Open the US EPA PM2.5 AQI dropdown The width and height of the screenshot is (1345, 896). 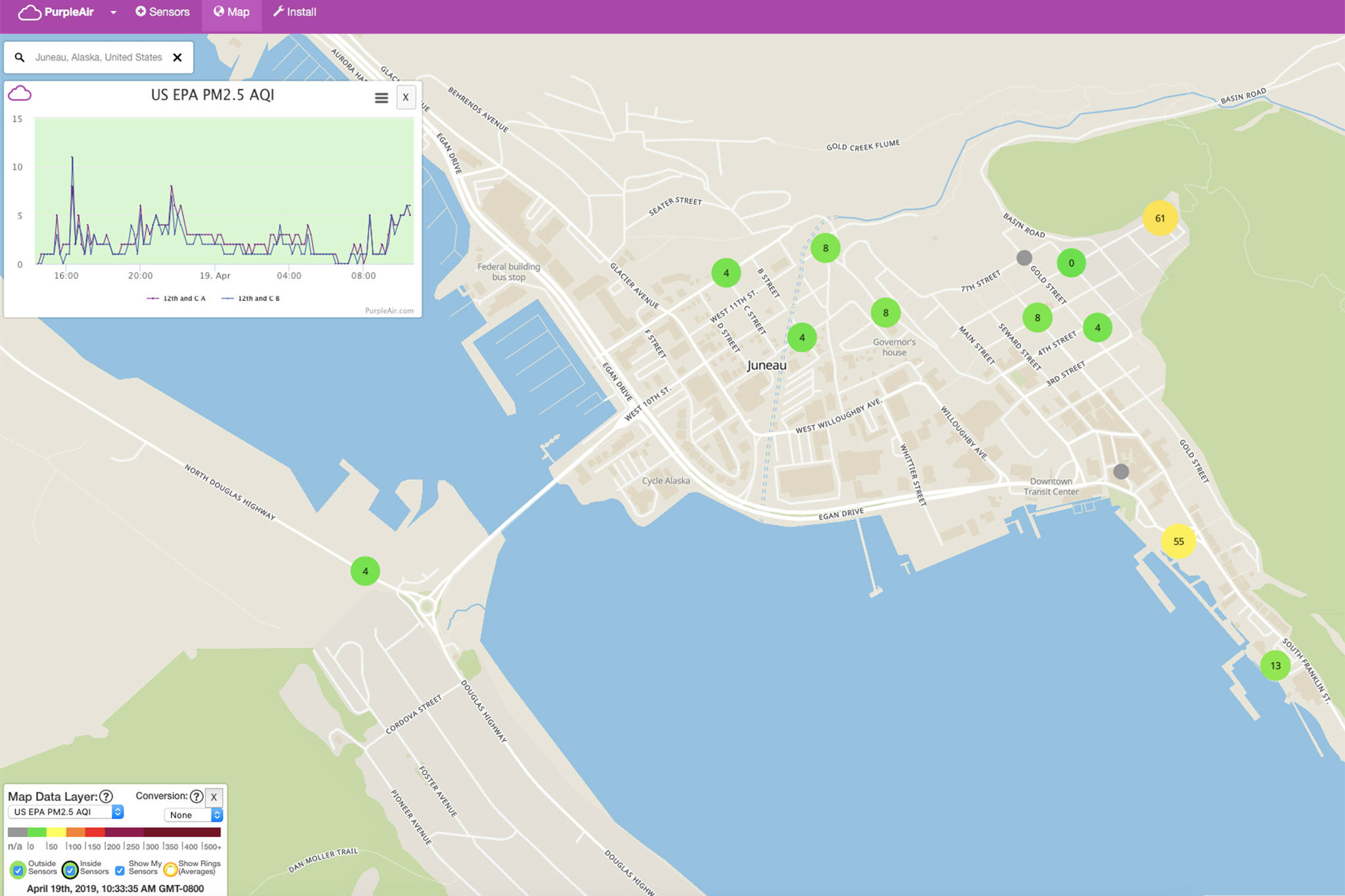tap(65, 812)
